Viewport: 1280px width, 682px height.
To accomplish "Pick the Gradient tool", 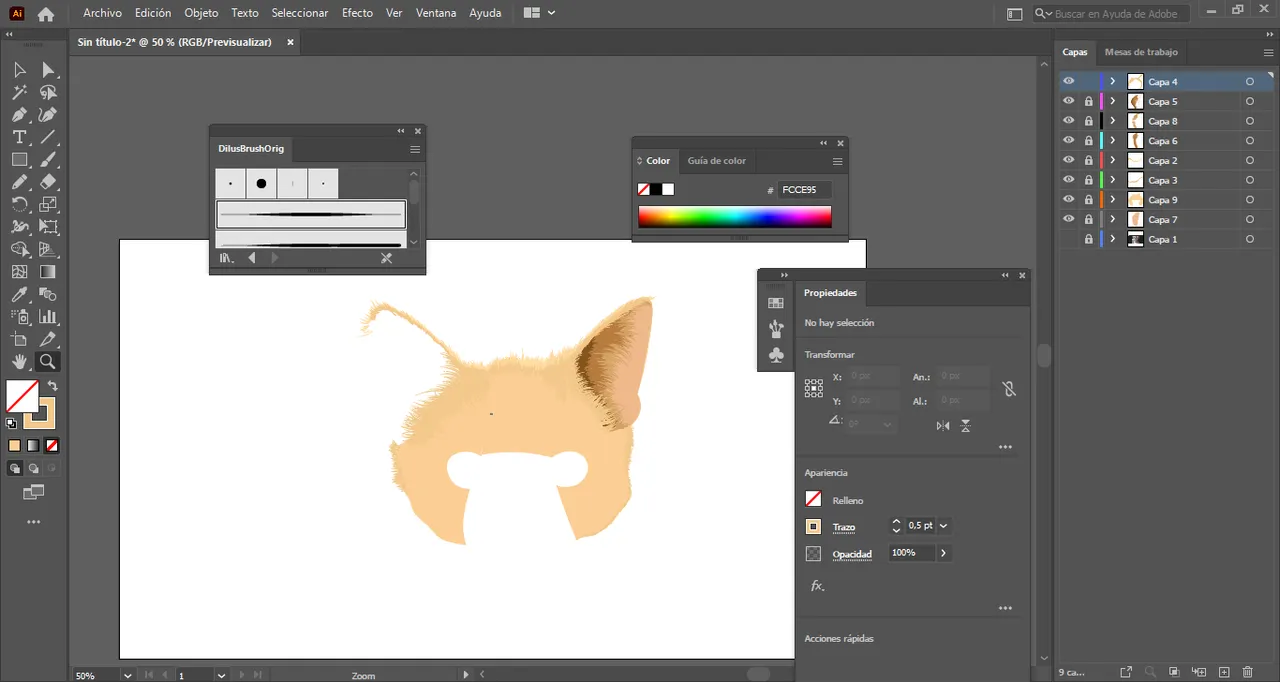I will click(47, 272).
